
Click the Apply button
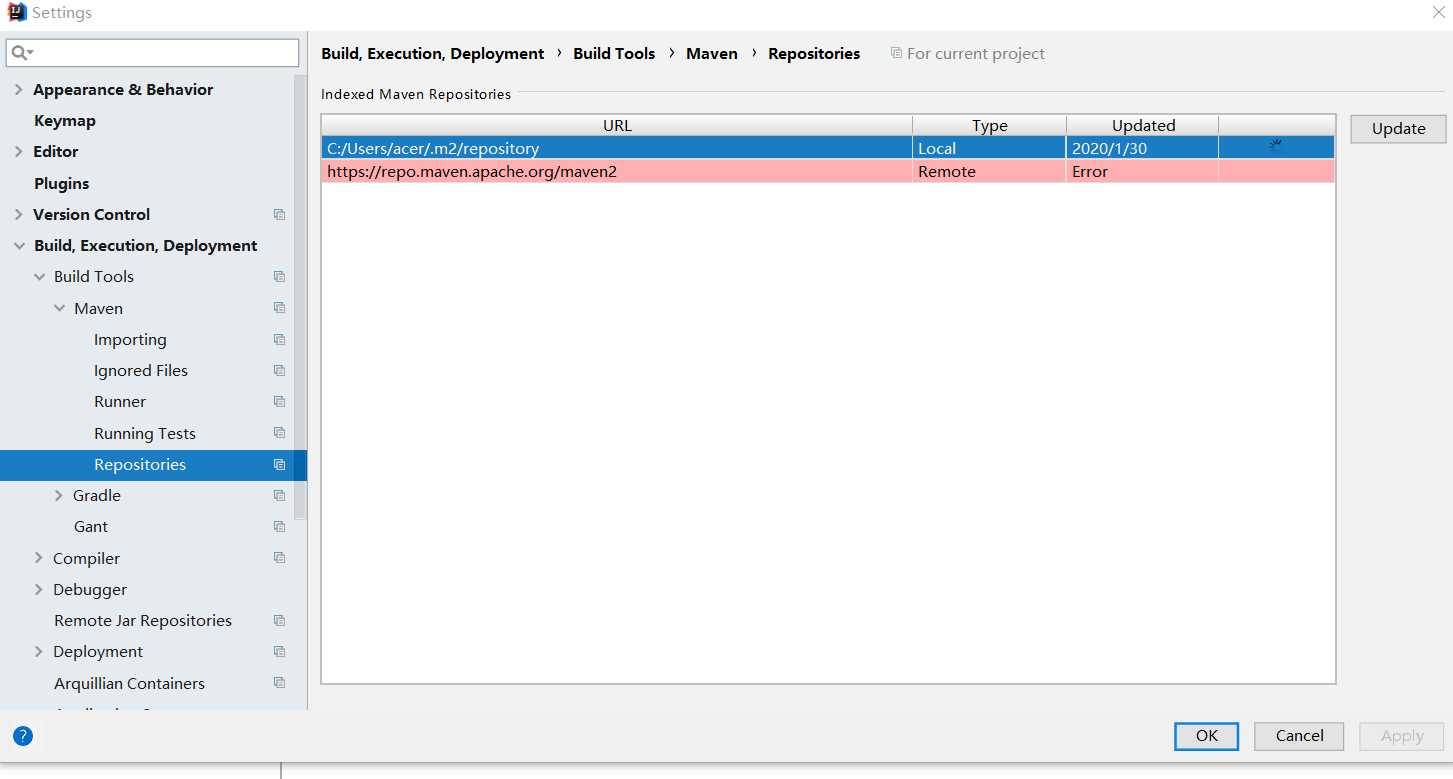pyautogui.click(x=1401, y=736)
